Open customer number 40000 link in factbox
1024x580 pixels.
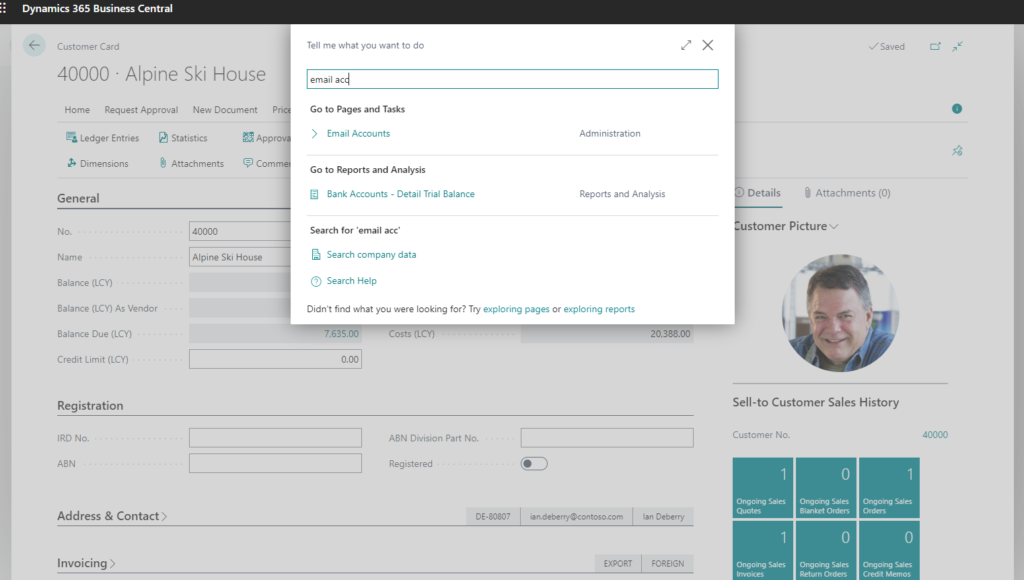point(935,435)
